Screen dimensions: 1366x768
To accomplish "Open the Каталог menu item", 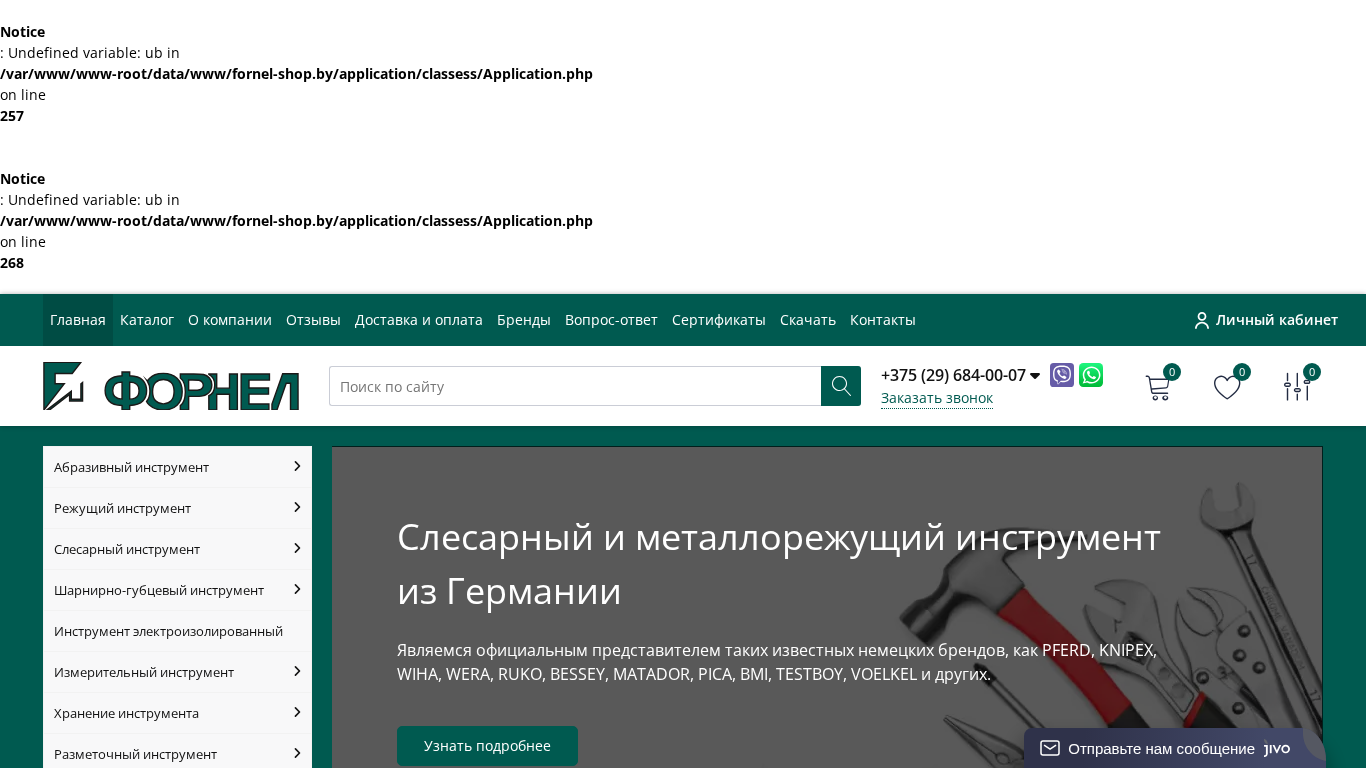I will click(x=147, y=320).
